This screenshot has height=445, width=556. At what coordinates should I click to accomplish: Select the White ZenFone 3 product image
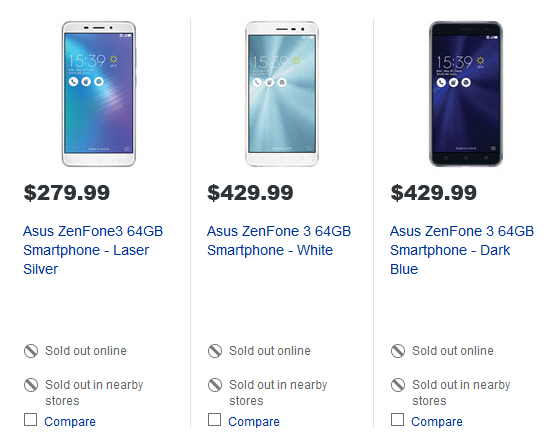pos(282,94)
